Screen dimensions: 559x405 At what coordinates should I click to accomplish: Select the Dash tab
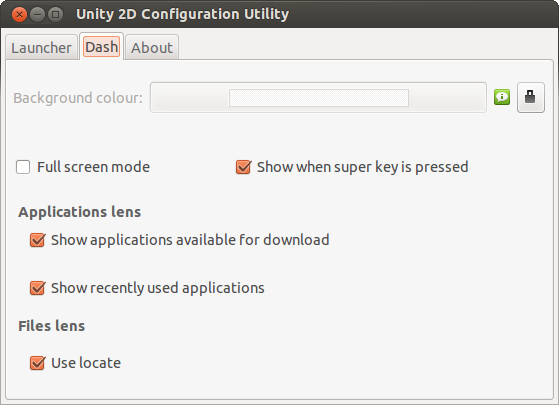102,47
